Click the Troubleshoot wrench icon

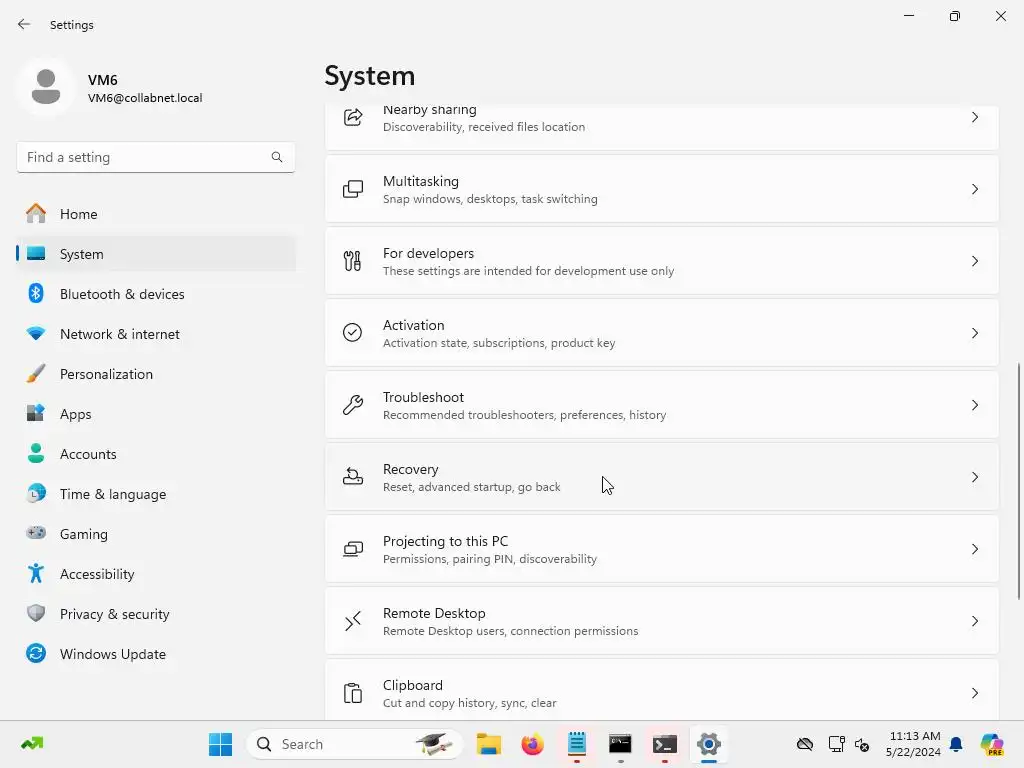(x=353, y=405)
